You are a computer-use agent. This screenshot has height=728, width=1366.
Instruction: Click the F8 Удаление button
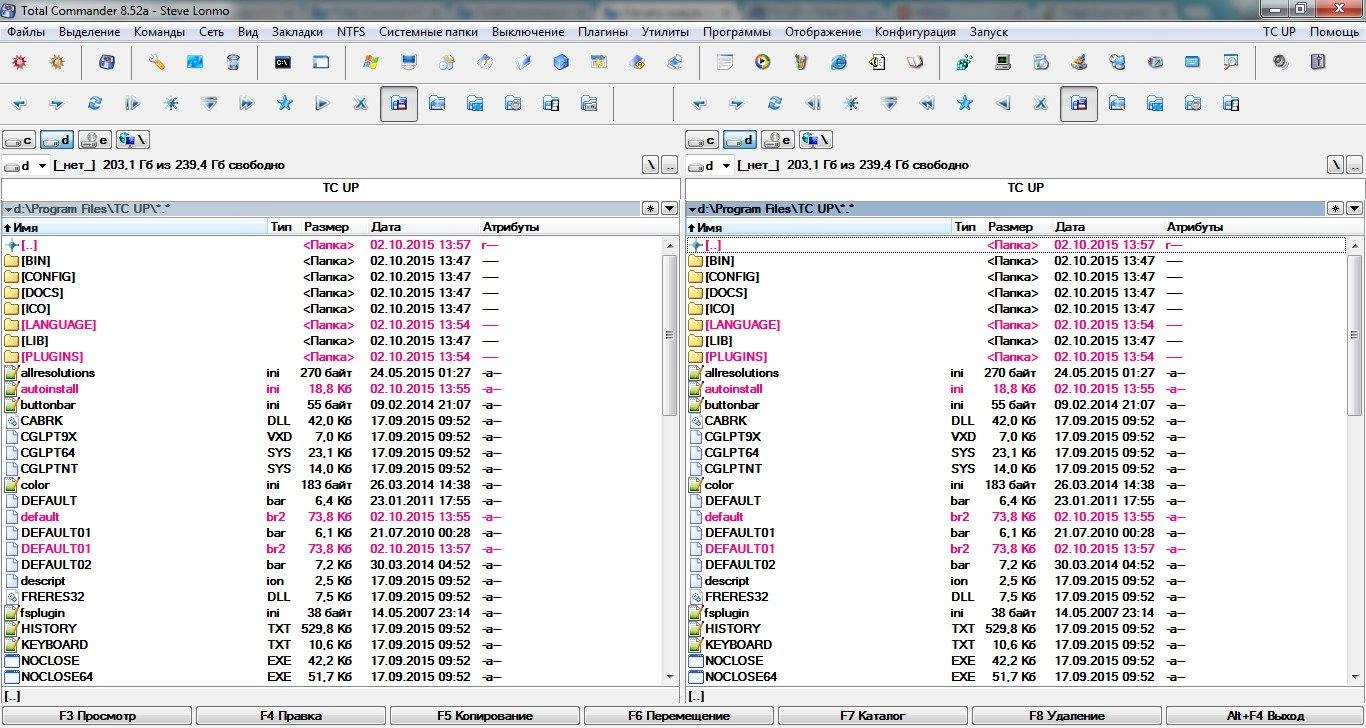pyautogui.click(x=1067, y=716)
